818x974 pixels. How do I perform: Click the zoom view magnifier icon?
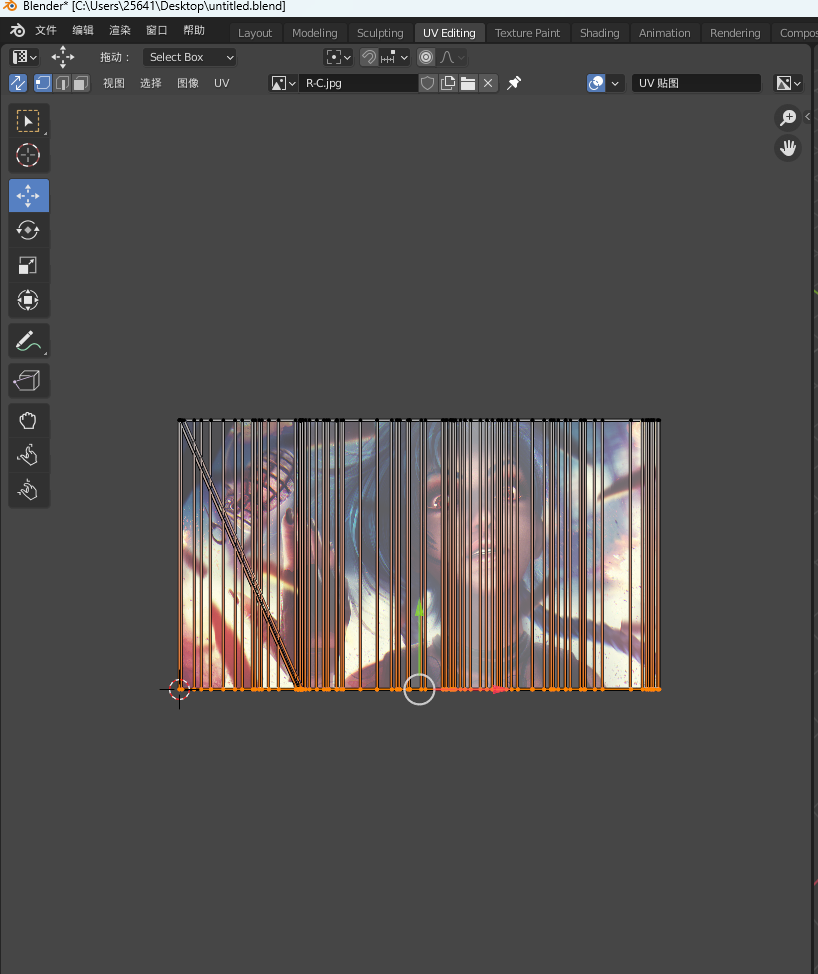click(x=788, y=117)
